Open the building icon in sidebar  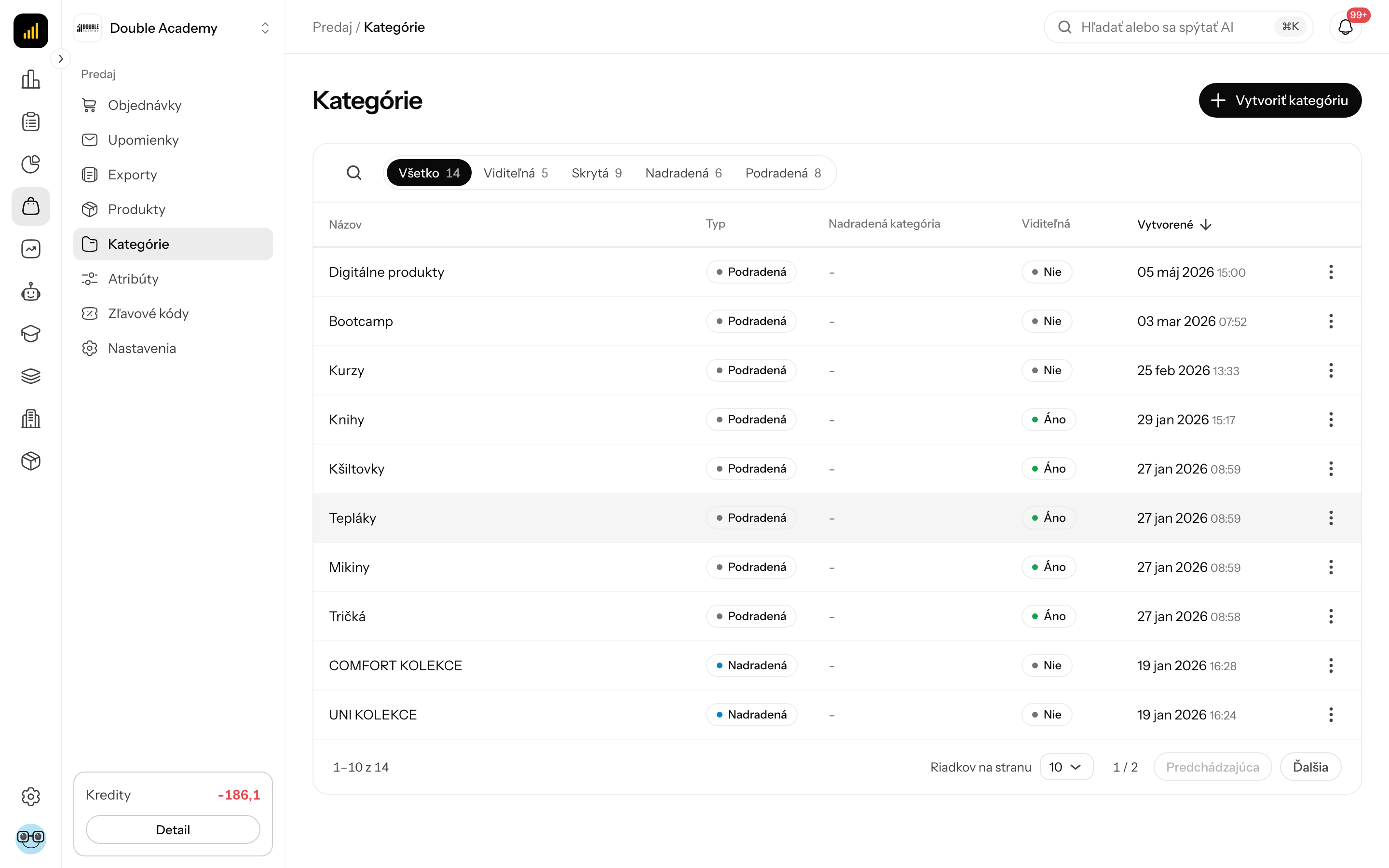click(30, 419)
